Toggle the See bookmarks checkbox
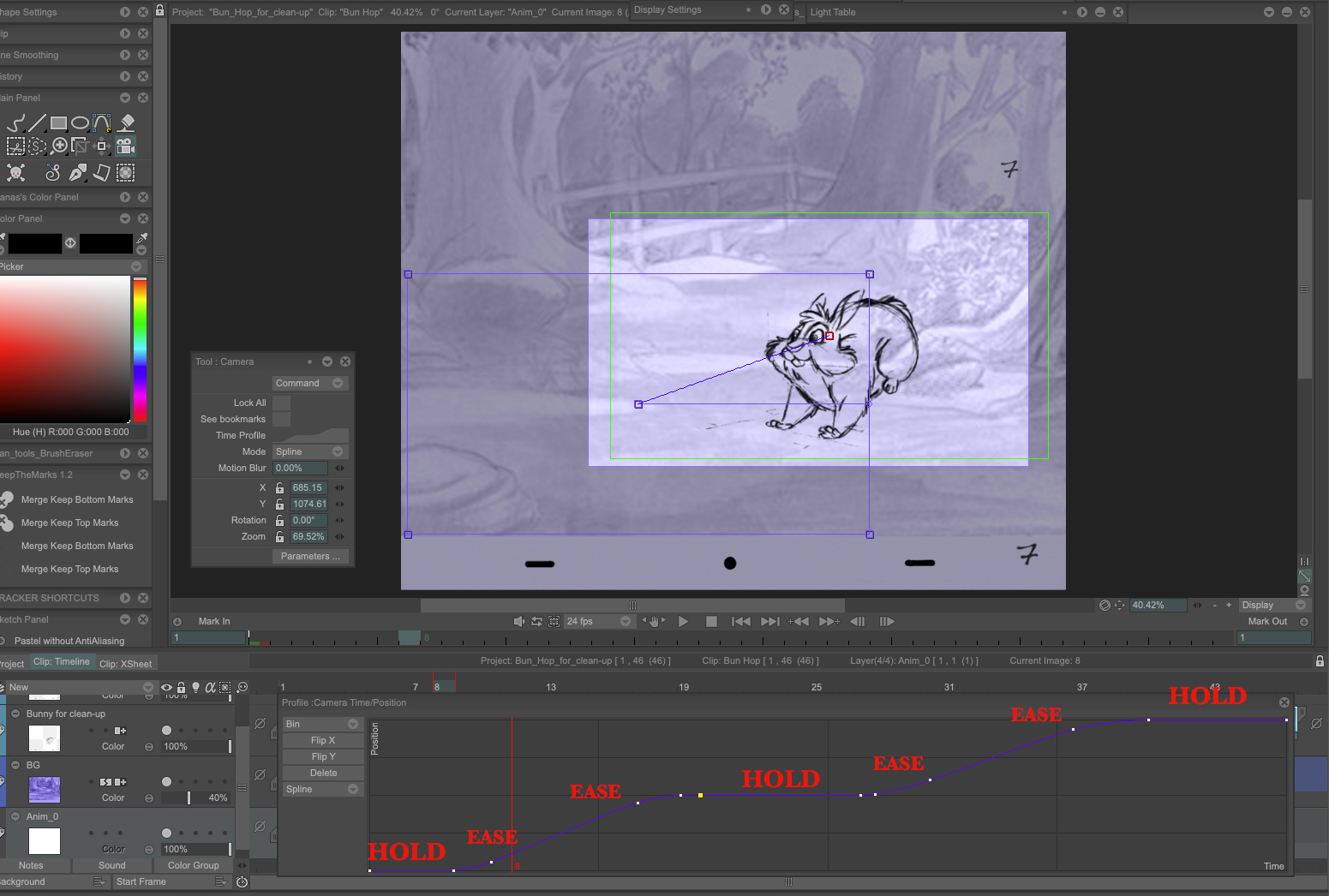 (x=282, y=419)
